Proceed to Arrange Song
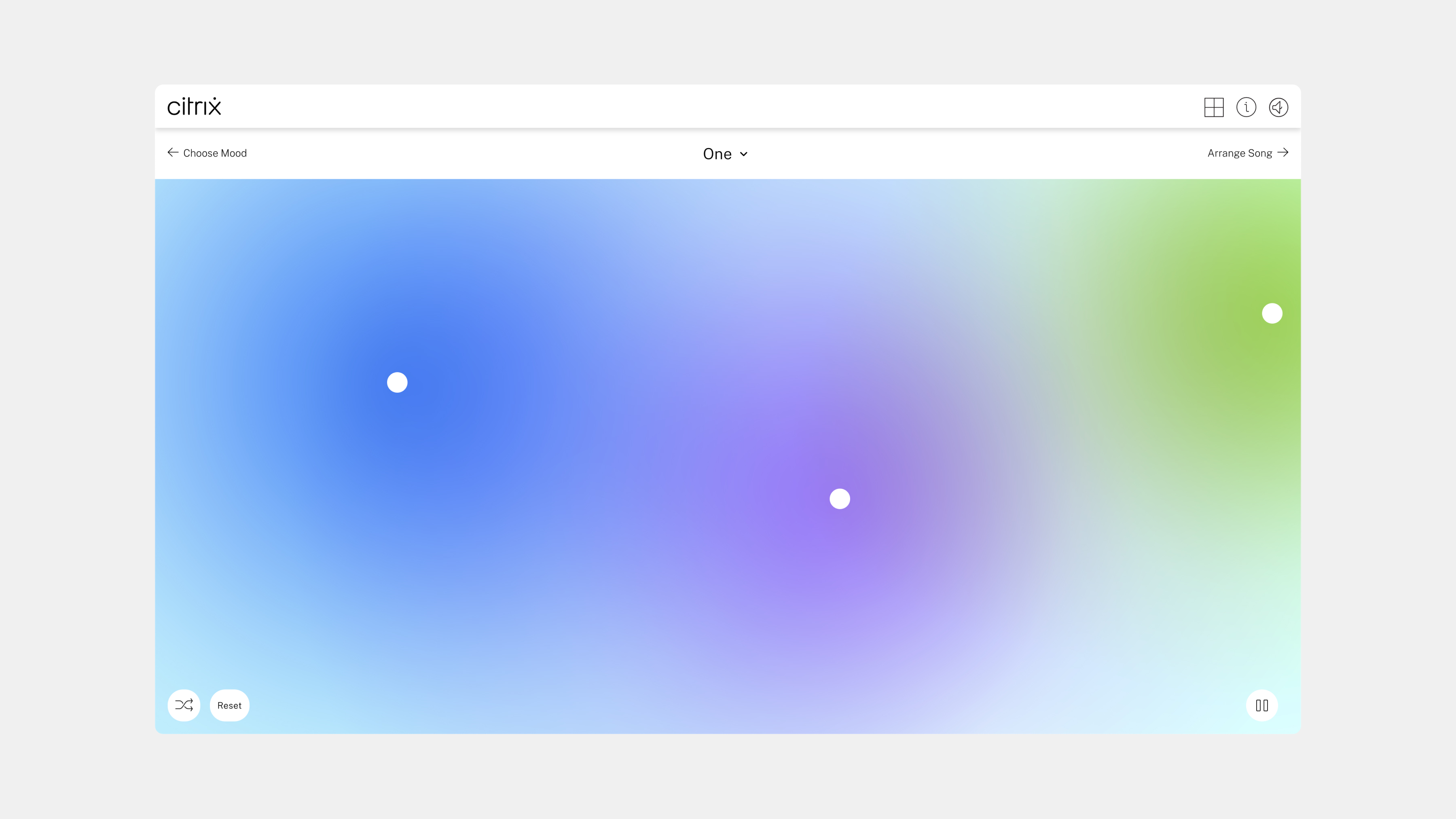This screenshot has width=1456, height=819. [1240, 153]
